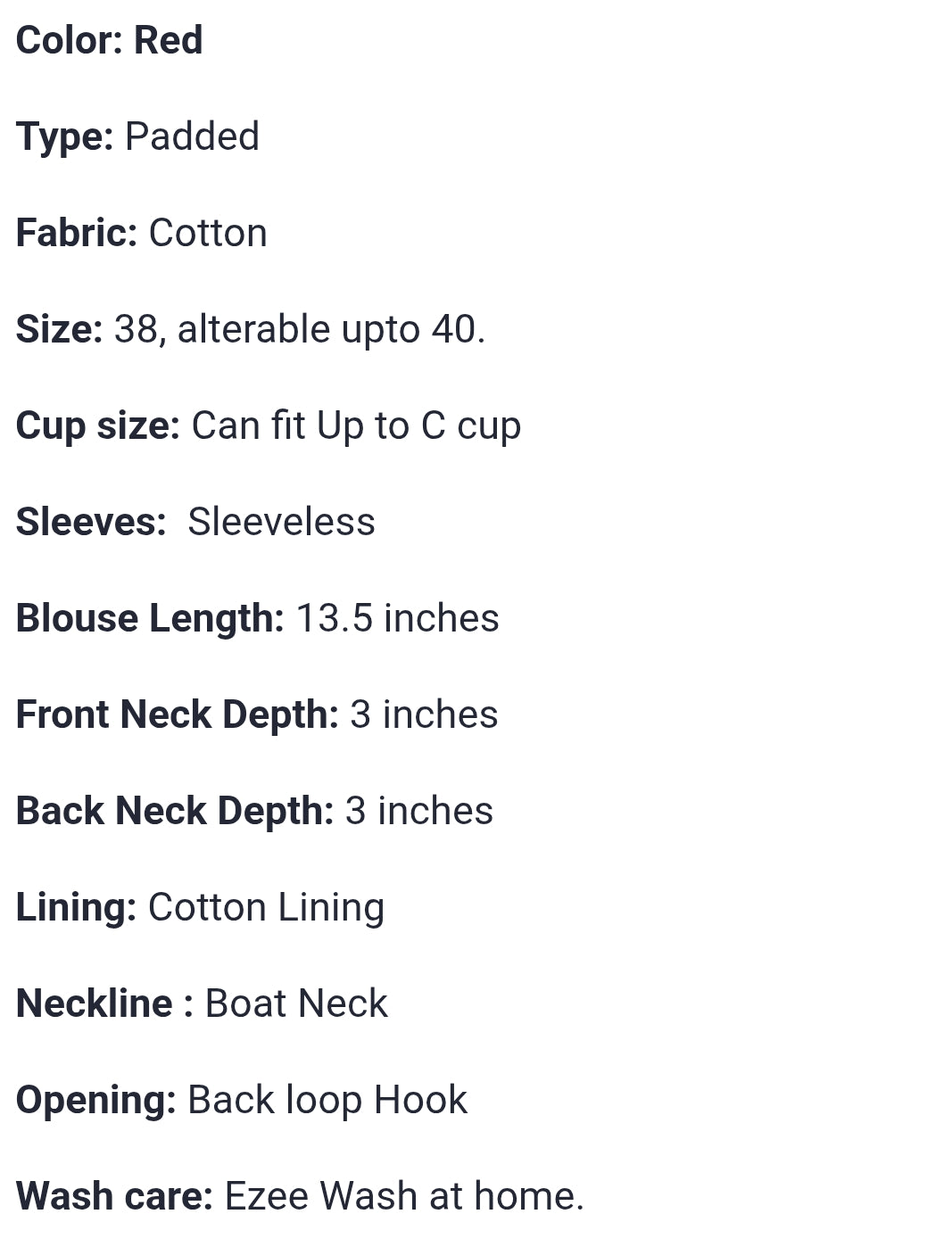Viewport: 952px width, 1247px height.
Task: Click the bold "Color: Red" text
Action: [109, 40]
